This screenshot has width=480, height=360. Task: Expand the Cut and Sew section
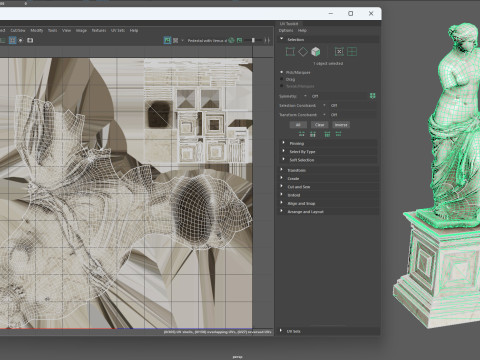(x=329, y=187)
